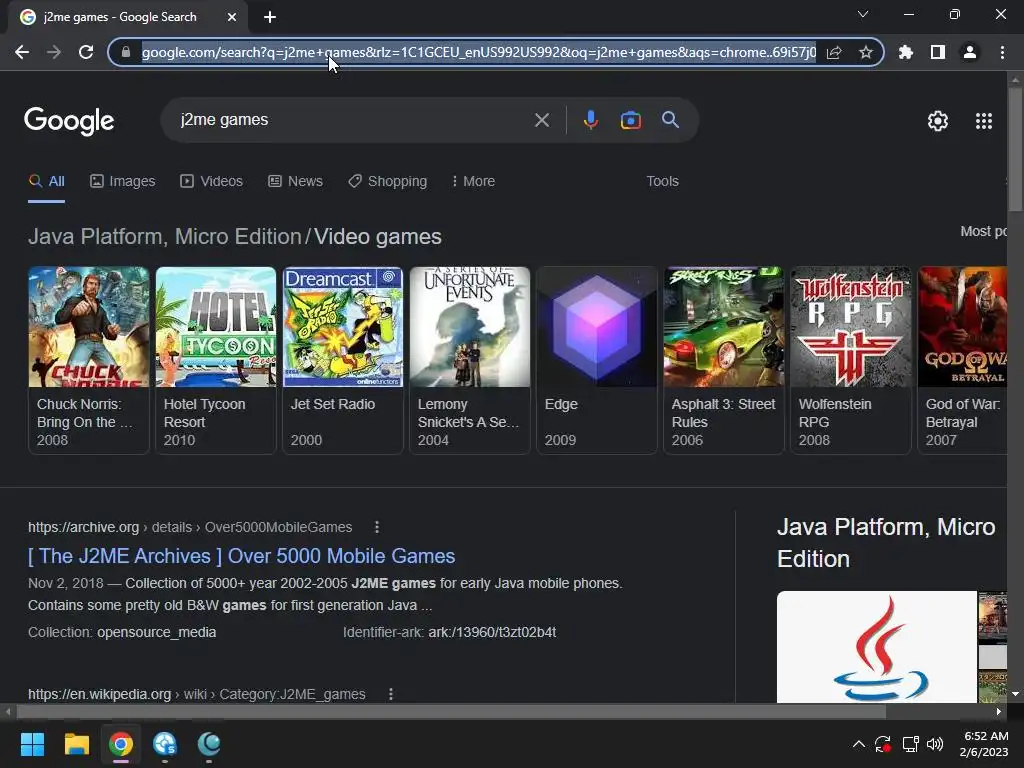The image size is (1024, 768).
Task: Open the network status tray icon
Action: click(910, 744)
